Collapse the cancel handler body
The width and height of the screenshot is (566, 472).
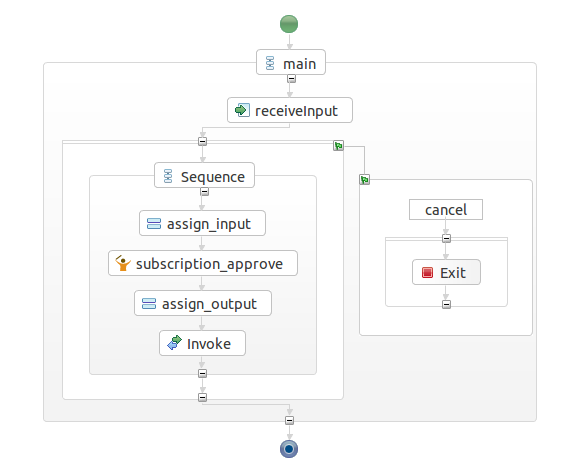pos(446,239)
